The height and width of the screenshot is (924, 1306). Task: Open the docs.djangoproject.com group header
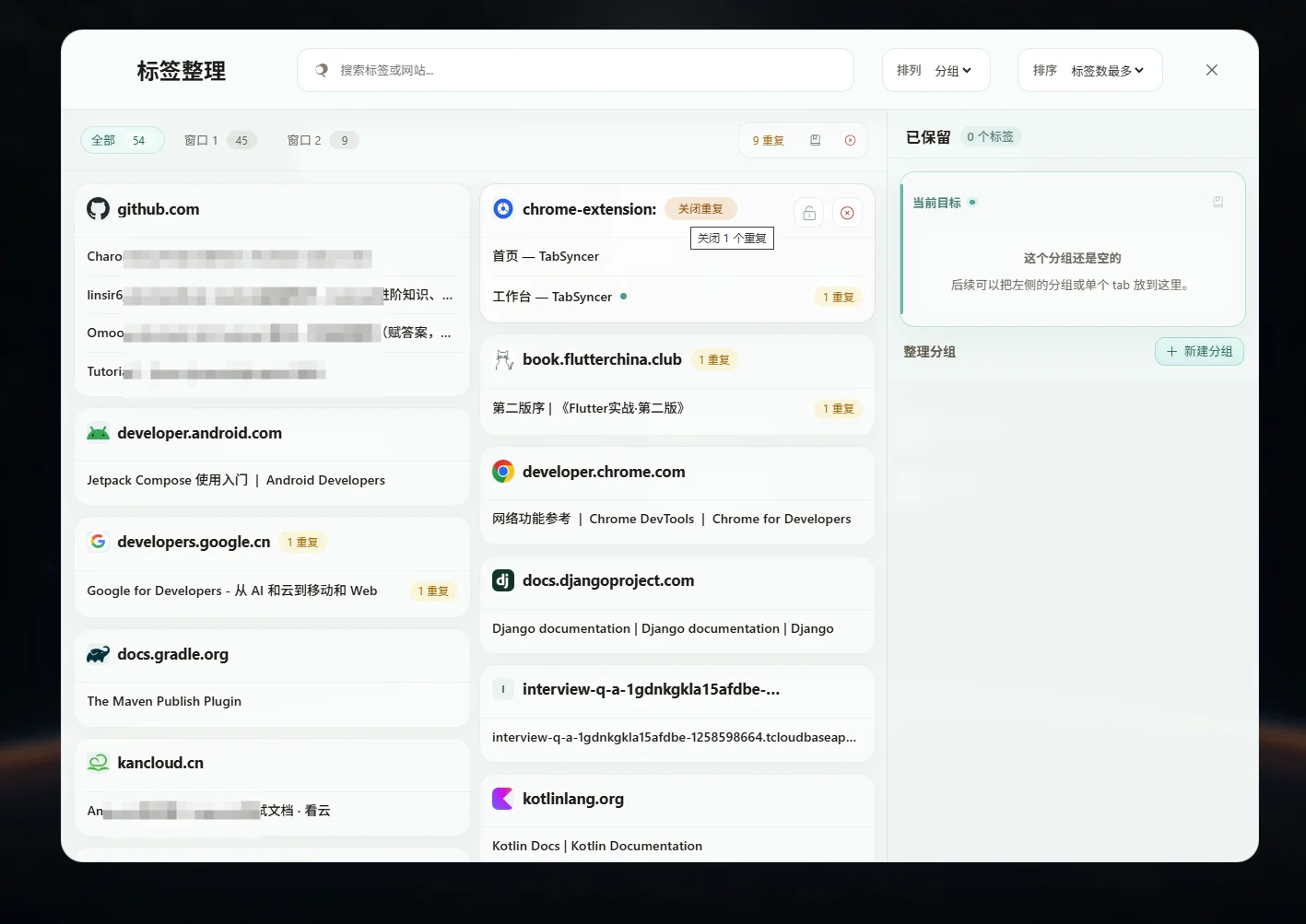(677, 580)
